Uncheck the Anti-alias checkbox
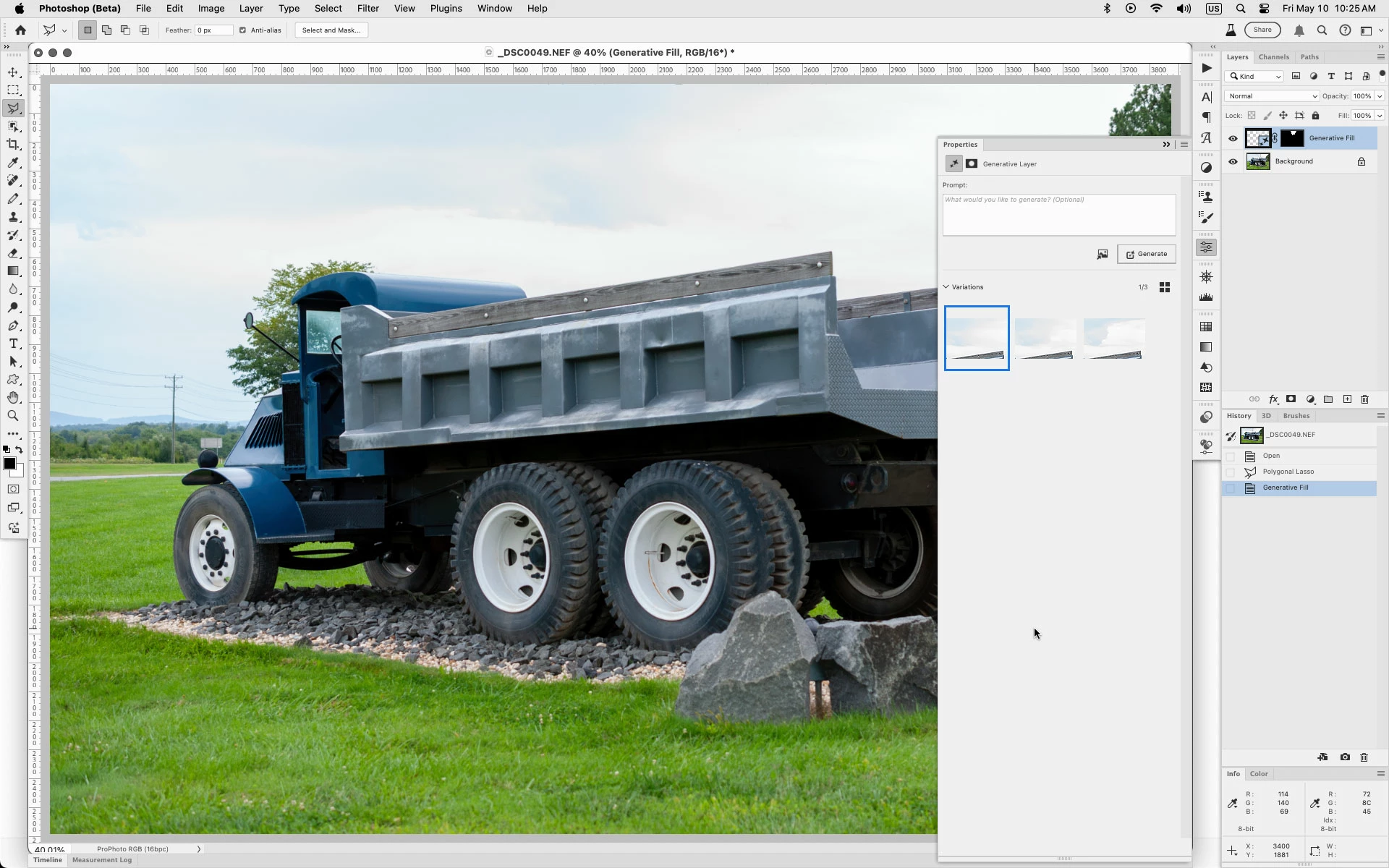1389x868 pixels. click(243, 30)
